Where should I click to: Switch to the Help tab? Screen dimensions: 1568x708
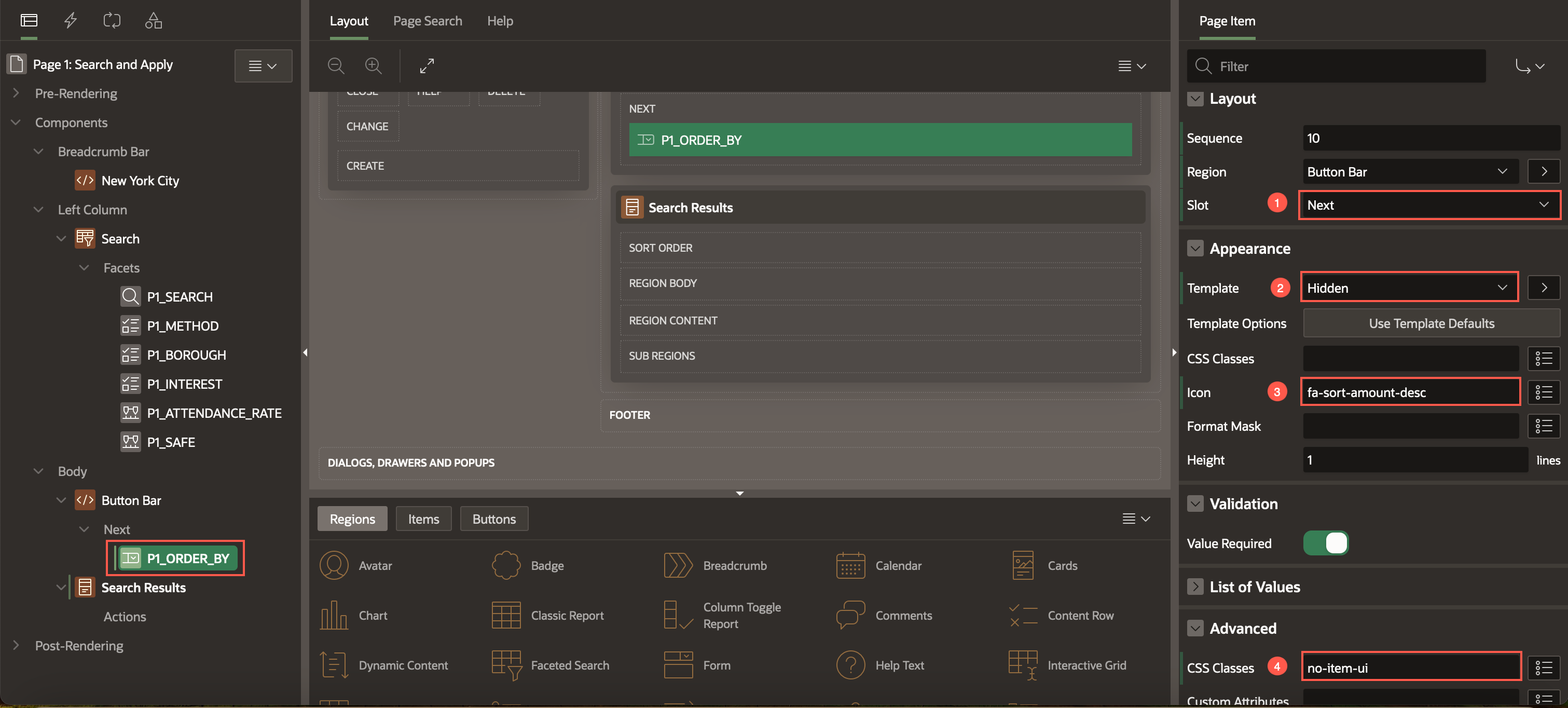click(x=500, y=21)
